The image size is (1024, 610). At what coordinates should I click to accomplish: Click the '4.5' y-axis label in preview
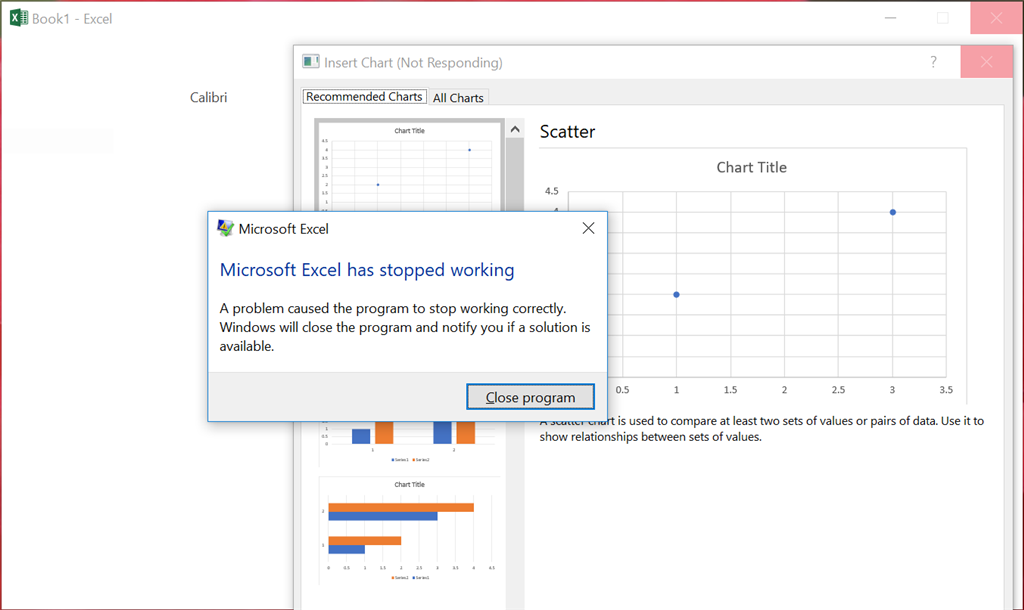click(x=552, y=191)
